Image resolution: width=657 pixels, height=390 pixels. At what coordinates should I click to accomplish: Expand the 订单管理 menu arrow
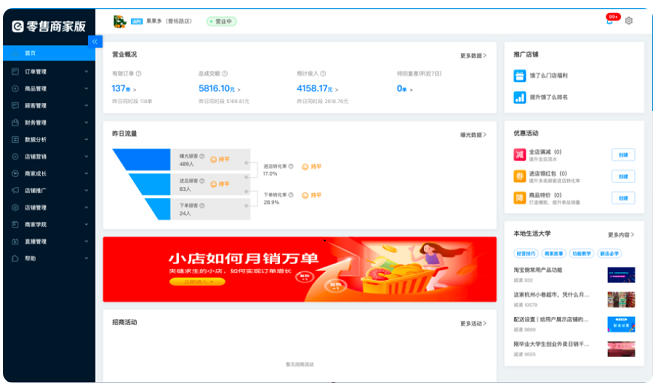click(x=86, y=72)
